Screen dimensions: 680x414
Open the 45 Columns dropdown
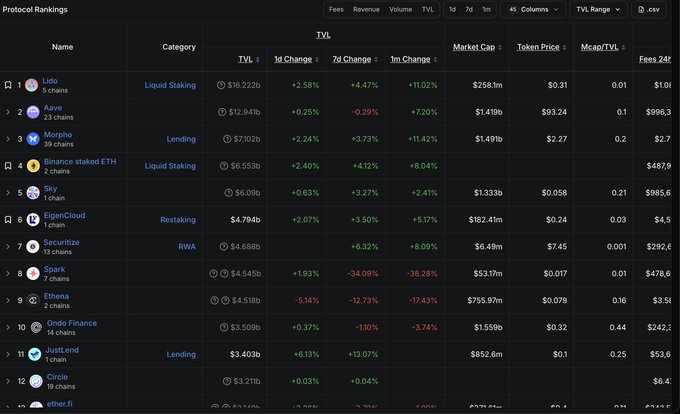533,10
